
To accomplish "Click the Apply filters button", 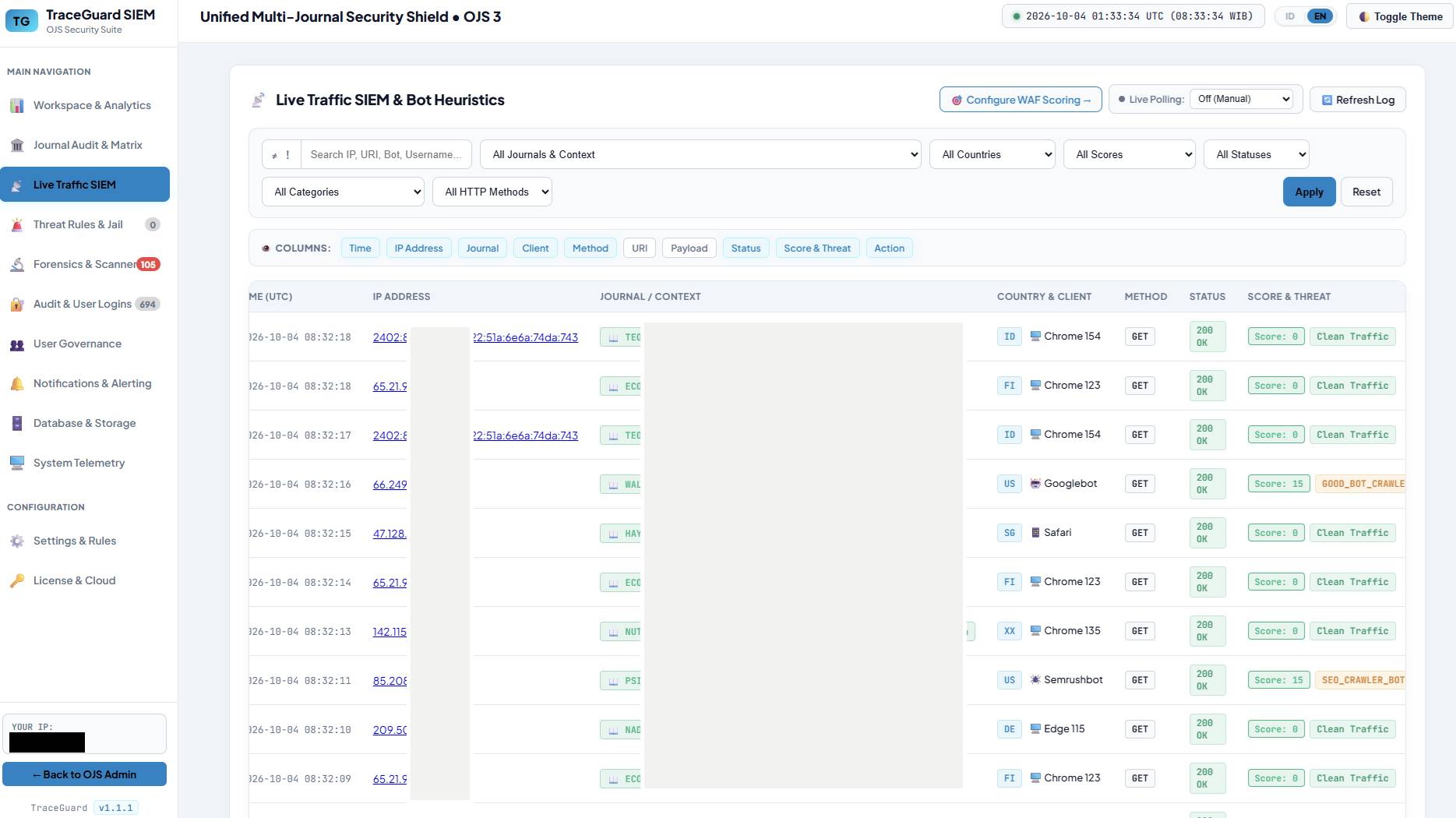I will pos(1309,192).
